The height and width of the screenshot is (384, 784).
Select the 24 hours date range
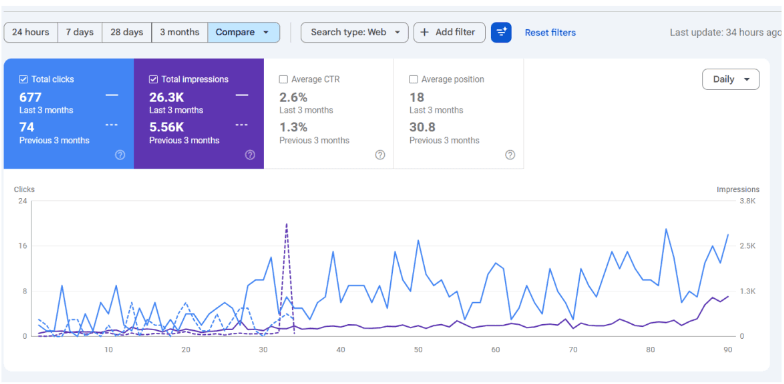30,32
